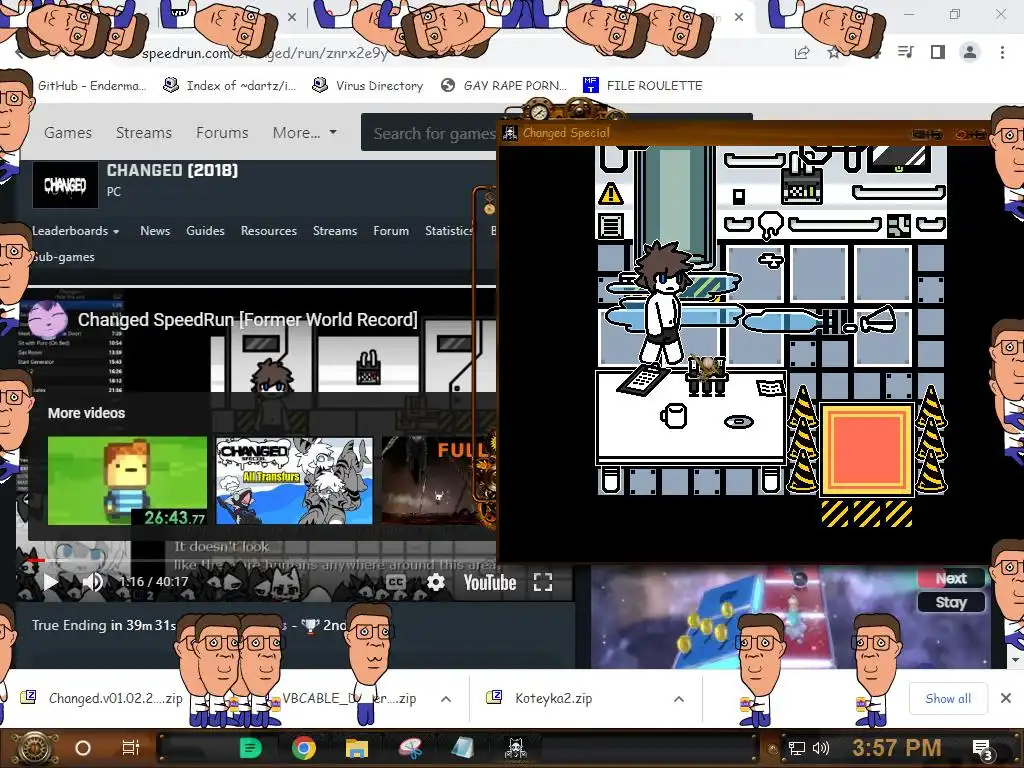Open the FILE ROULETTE bookmark
Screen dimensions: 1024x768
643,86
